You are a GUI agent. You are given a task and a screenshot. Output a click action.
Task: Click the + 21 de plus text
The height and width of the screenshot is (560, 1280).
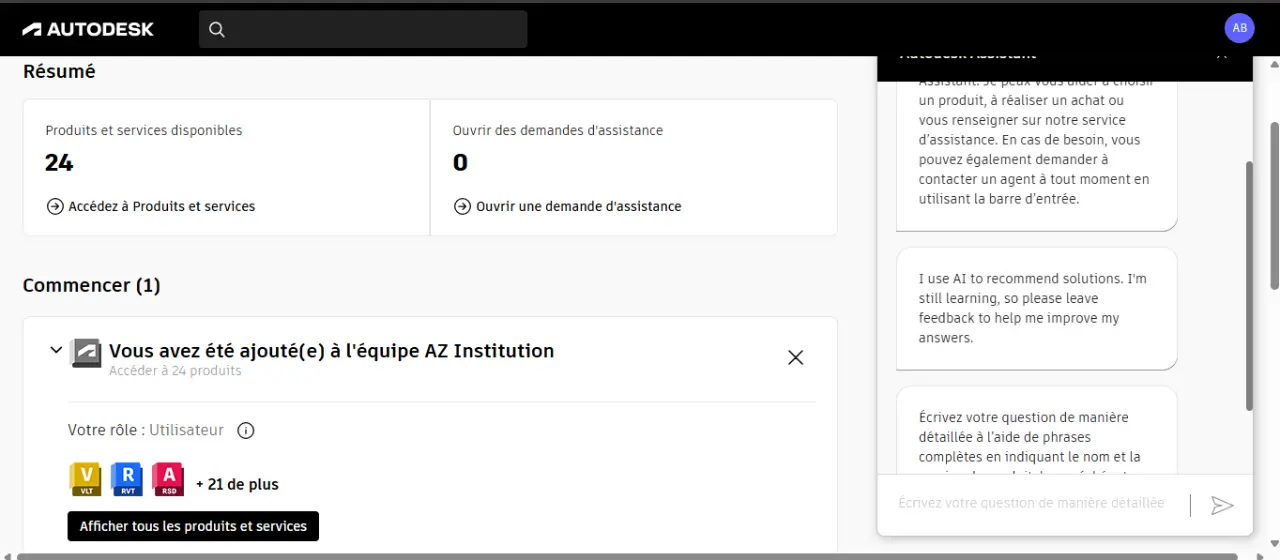click(x=237, y=484)
